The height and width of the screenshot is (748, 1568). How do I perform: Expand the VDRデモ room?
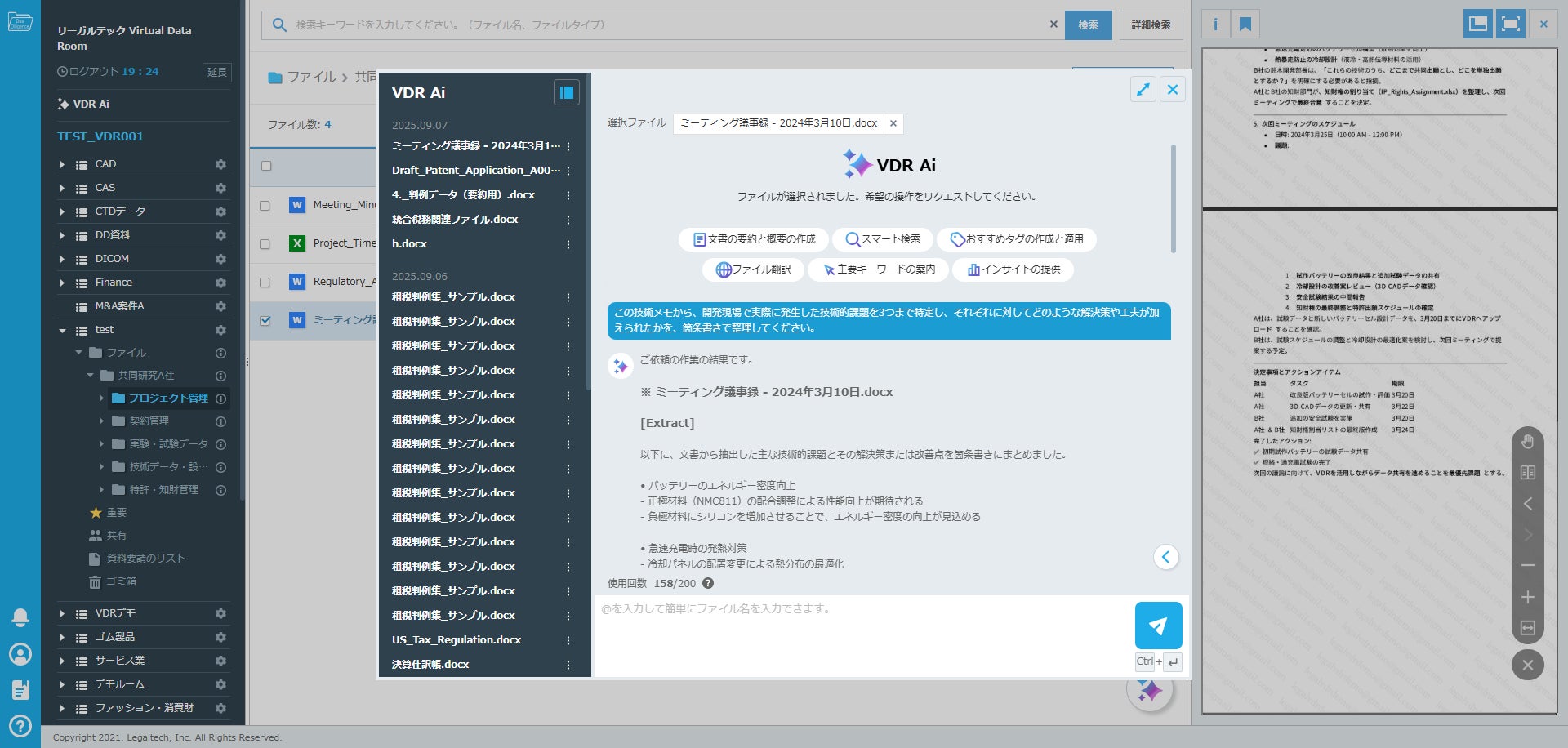(62, 613)
